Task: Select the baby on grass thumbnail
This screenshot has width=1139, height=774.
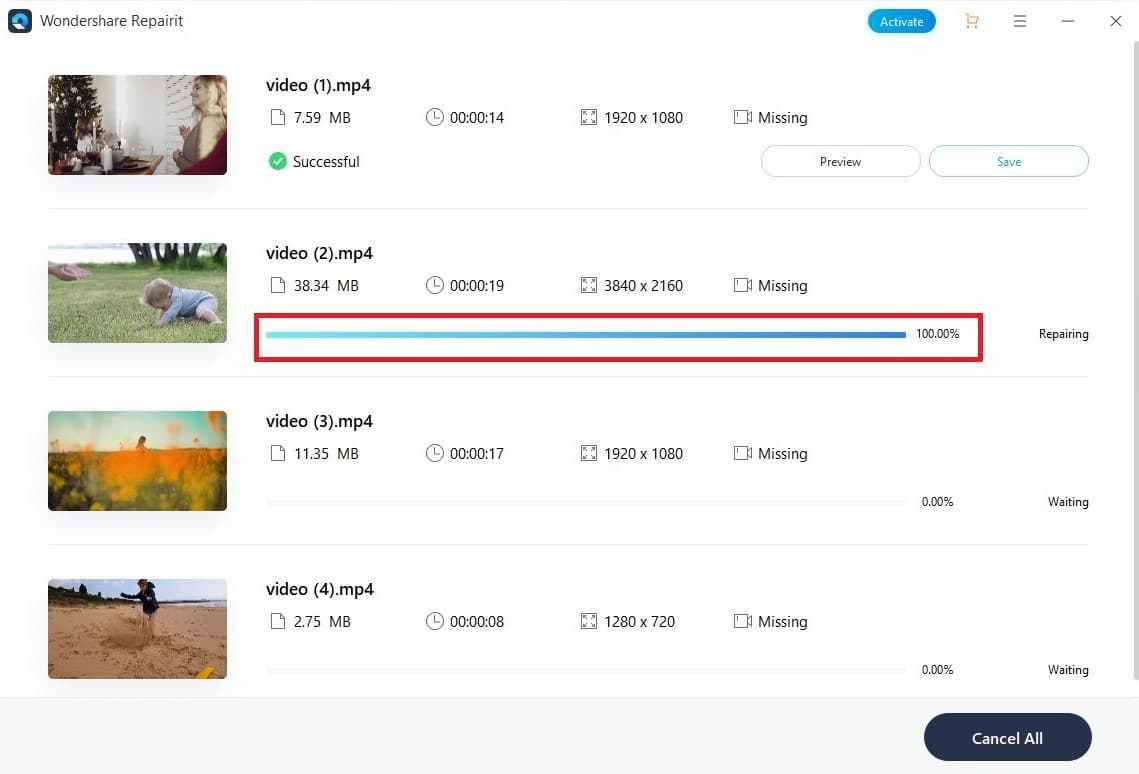Action: pyautogui.click(x=137, y=293)
